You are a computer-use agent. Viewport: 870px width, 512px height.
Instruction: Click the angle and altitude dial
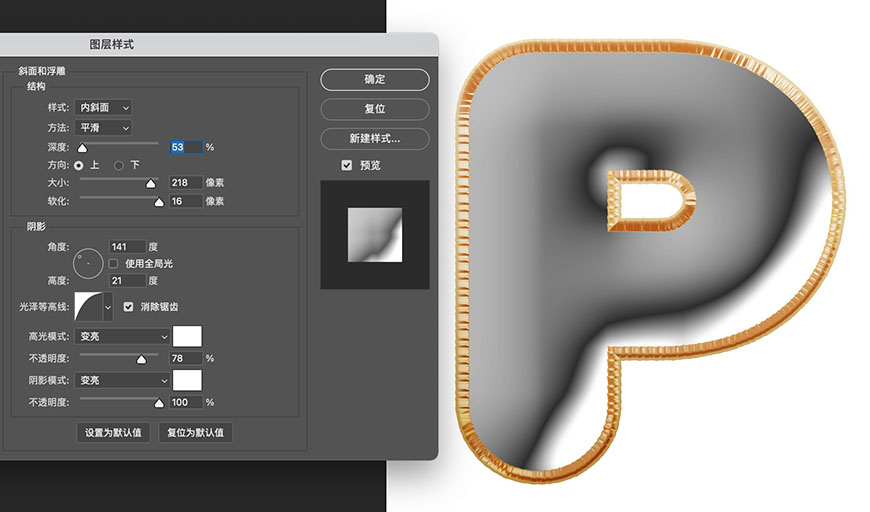tap(88, 263)
